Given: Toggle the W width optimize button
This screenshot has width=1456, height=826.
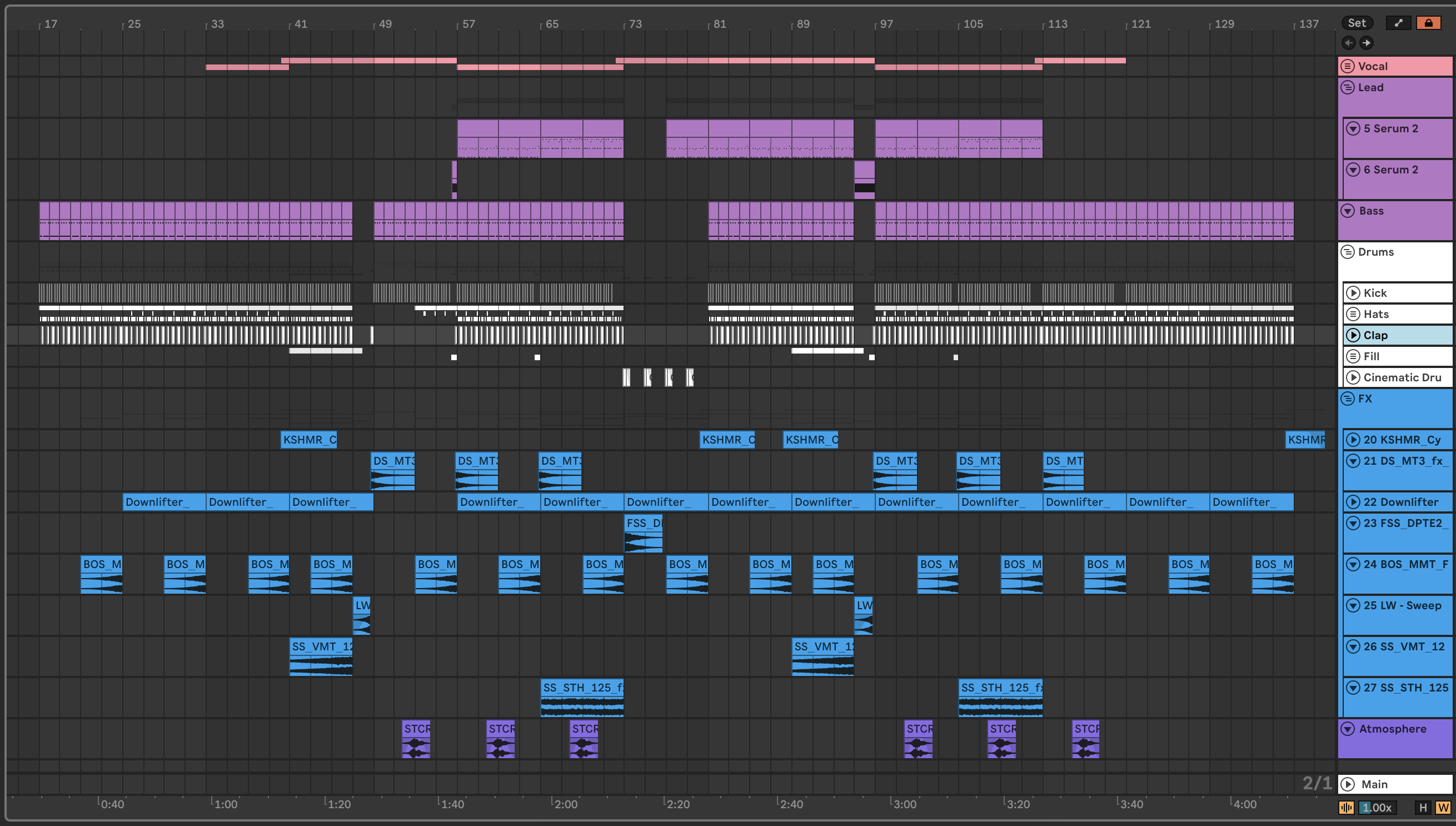Looking at the screenshot, I should click(1443, 807).
